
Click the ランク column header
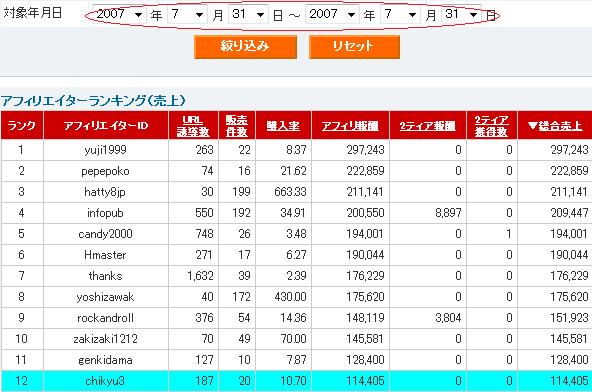(x=22, y=126)
